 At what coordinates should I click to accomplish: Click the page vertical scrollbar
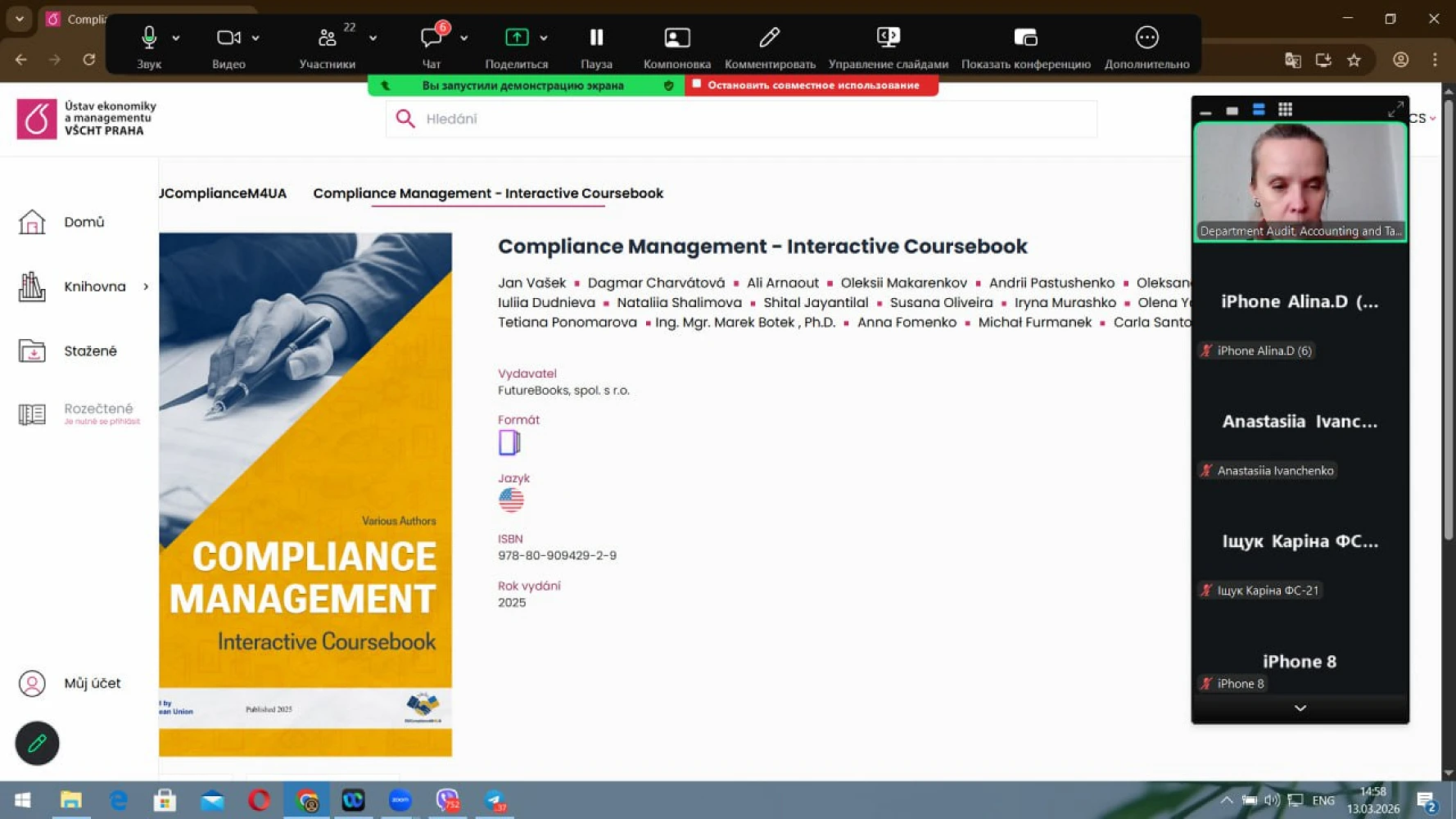tap(1448, 328)
